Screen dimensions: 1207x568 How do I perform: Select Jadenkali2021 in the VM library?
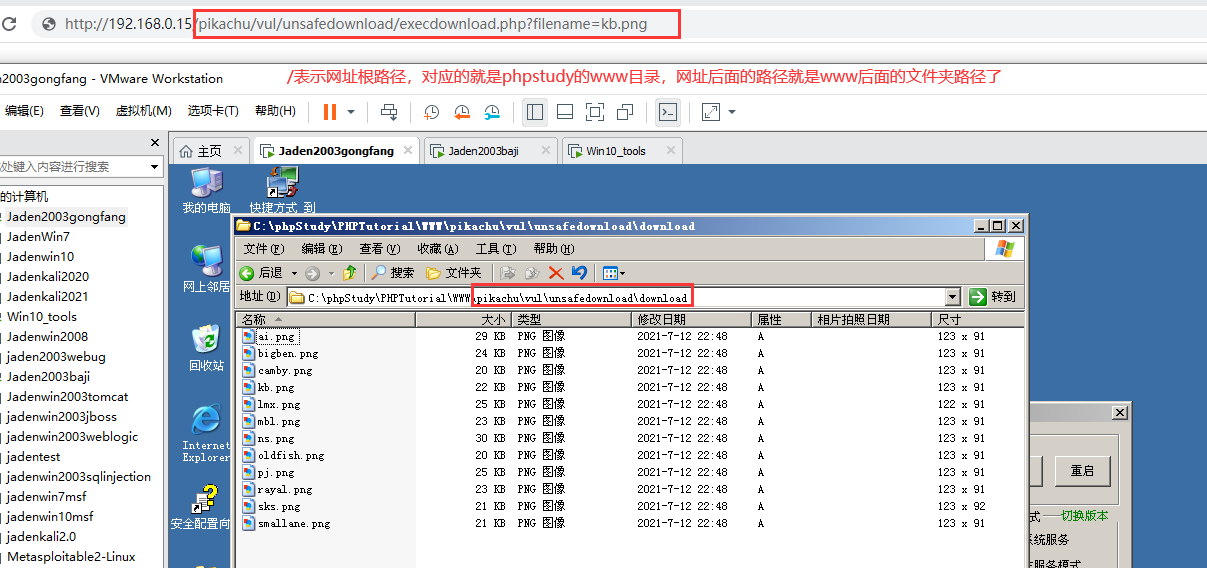click(47, 297)
